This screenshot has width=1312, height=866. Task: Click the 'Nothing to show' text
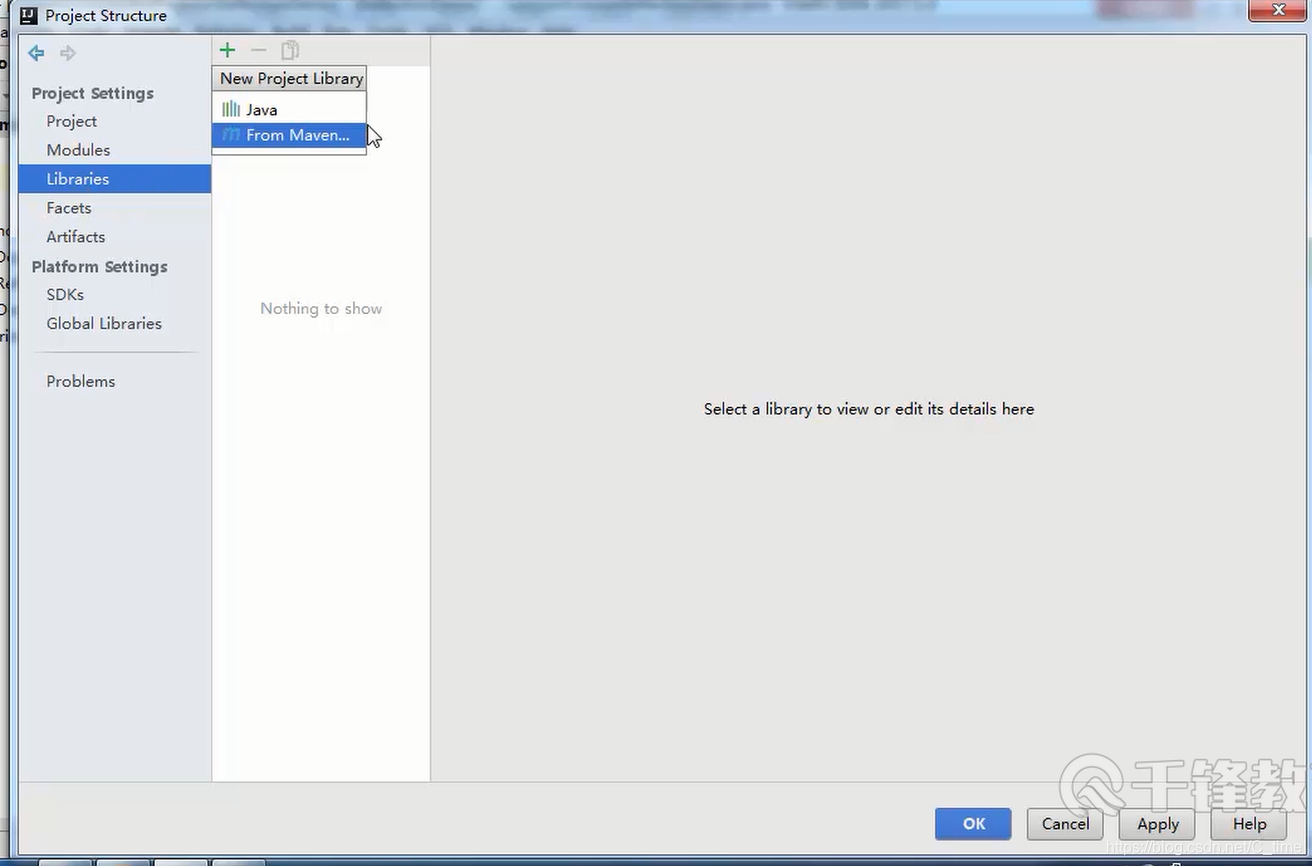pos(321,309)
